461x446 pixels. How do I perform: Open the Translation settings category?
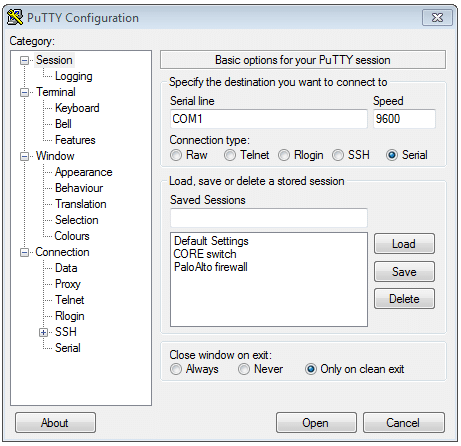coord(80,204)
